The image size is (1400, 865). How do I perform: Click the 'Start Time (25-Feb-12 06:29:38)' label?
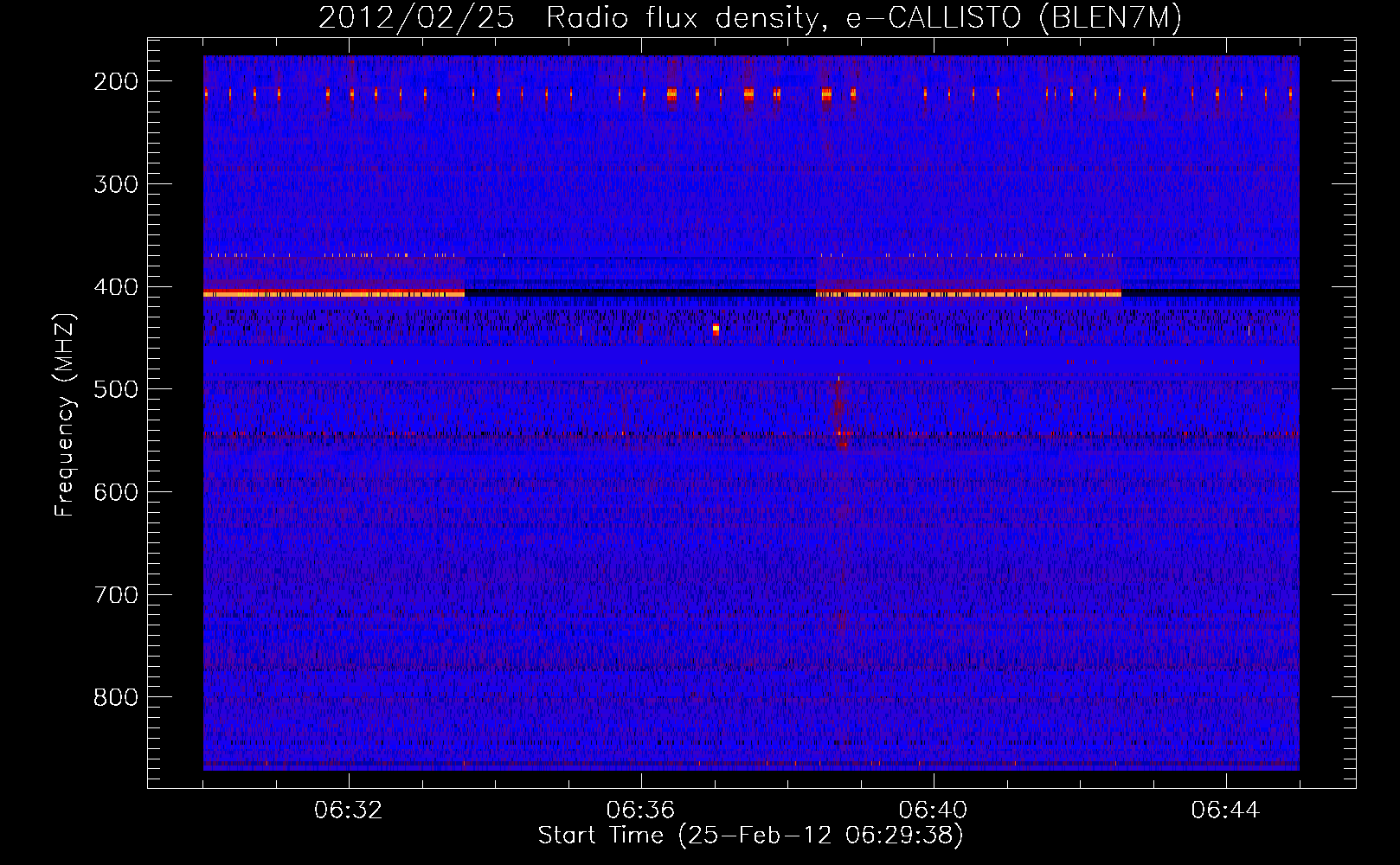click(x=750, y=836)
